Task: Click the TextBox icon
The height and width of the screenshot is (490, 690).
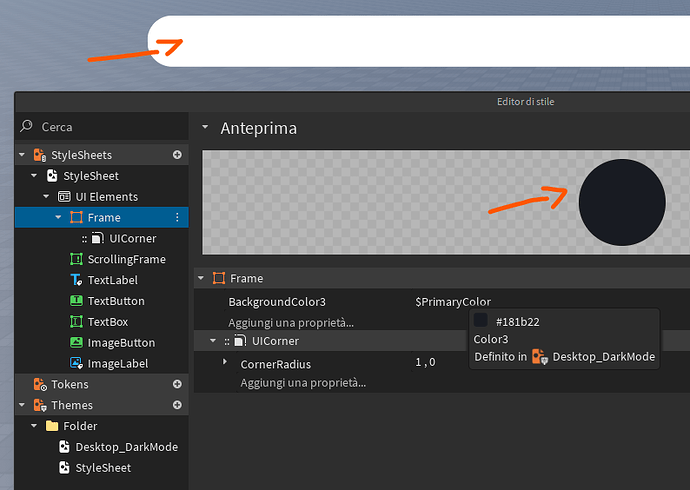Action: coord(76,322)
